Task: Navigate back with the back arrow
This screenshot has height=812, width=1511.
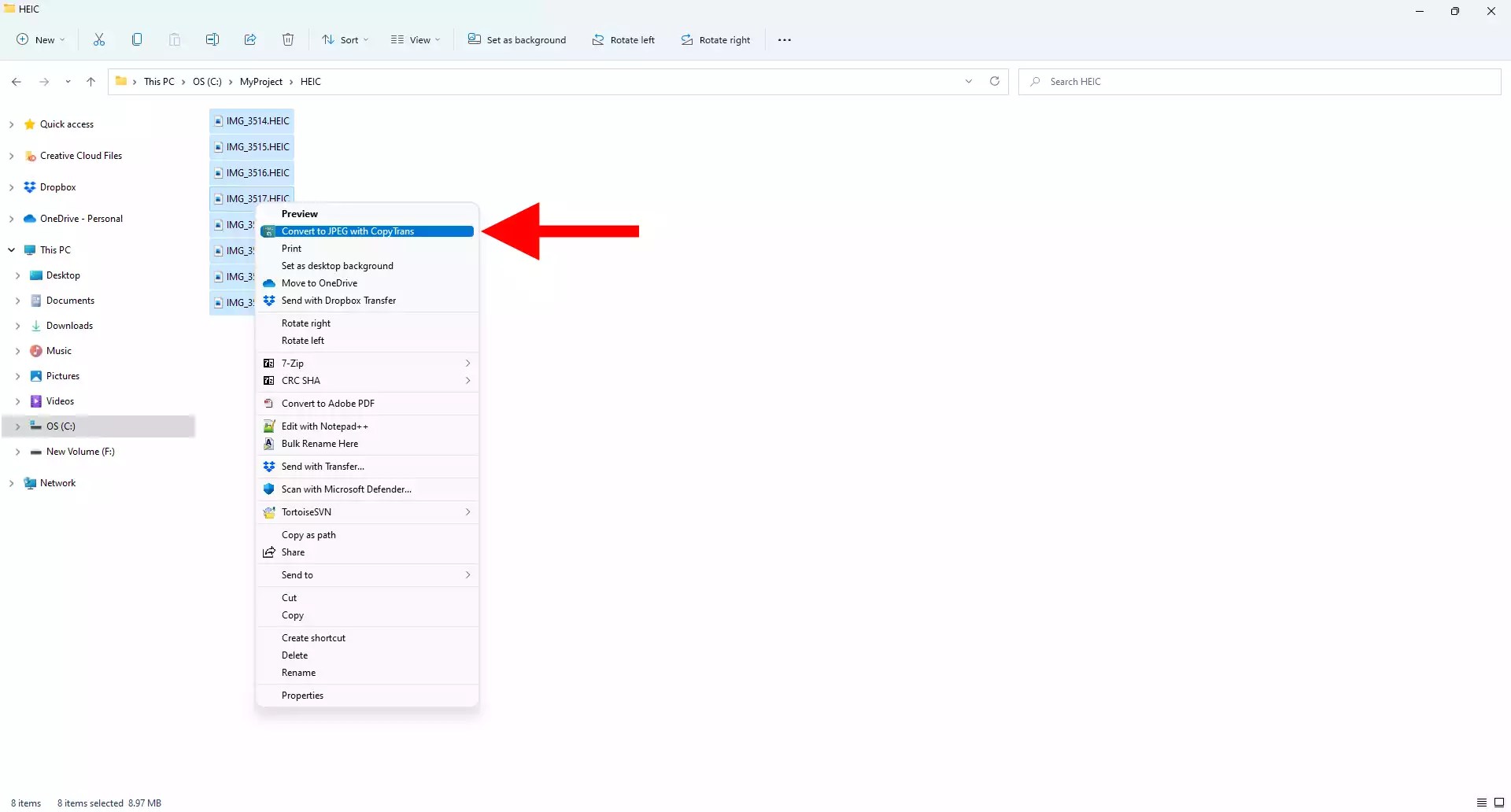Action: tap(17, 81)
